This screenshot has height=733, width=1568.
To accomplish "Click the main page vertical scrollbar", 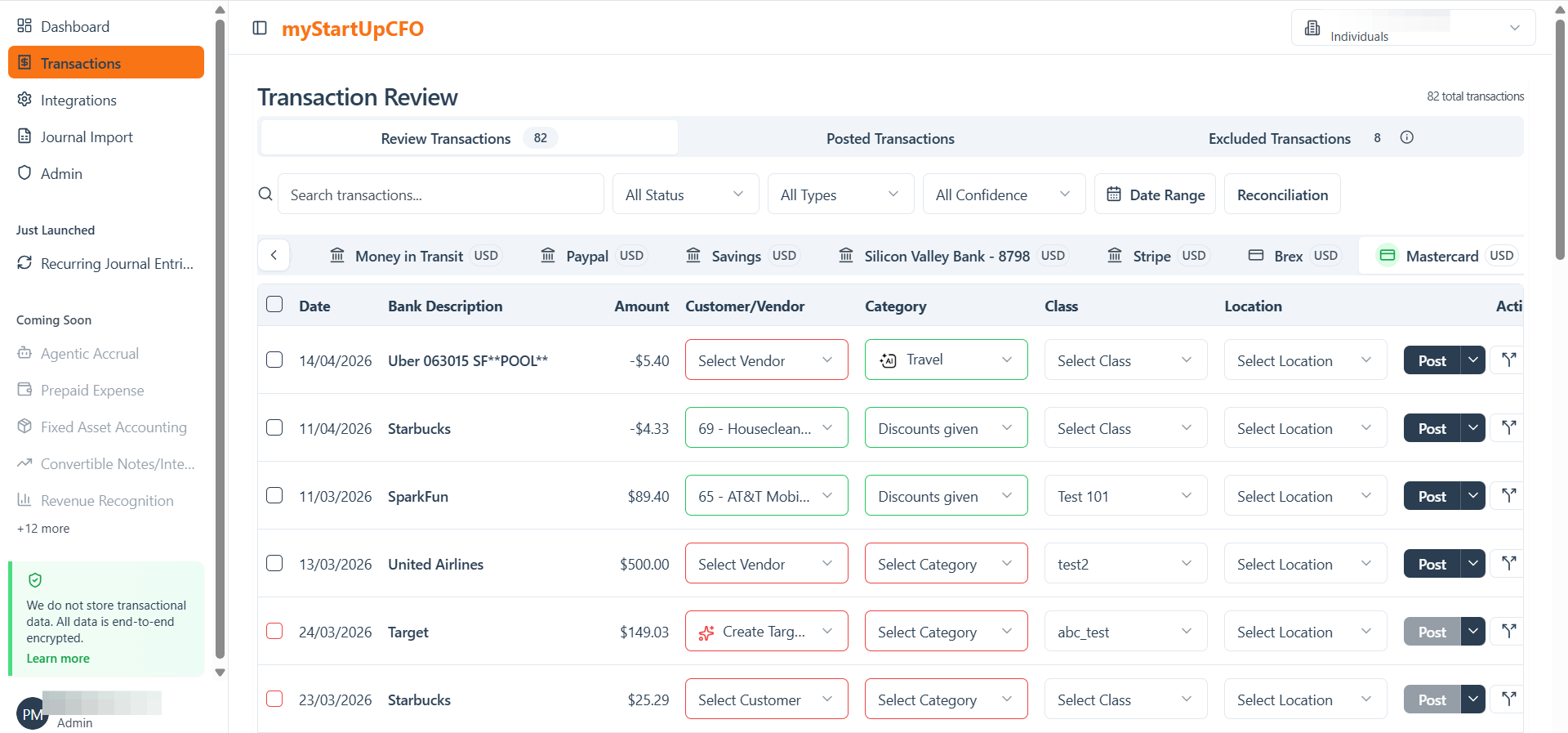I will click(1560, 139).
